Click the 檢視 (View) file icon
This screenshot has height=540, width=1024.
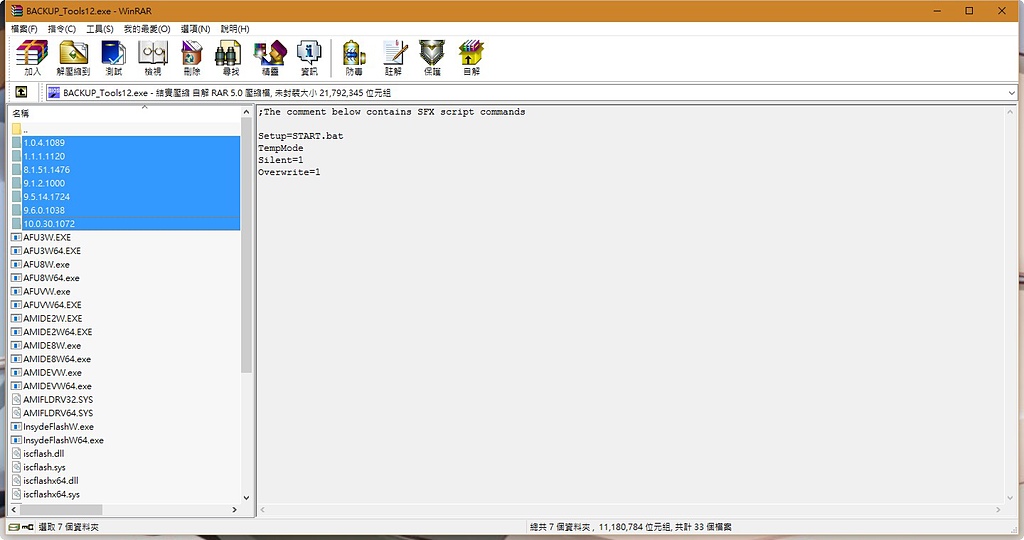(153, 58)
